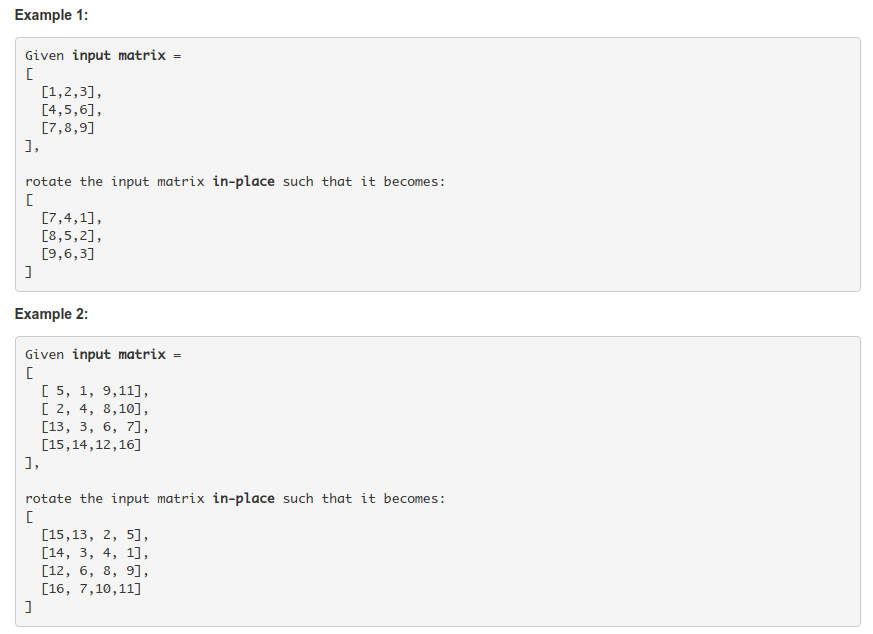Click the [16, 7,10,11] output row
The height and width of the screenshot is (634, 873).
91,588
